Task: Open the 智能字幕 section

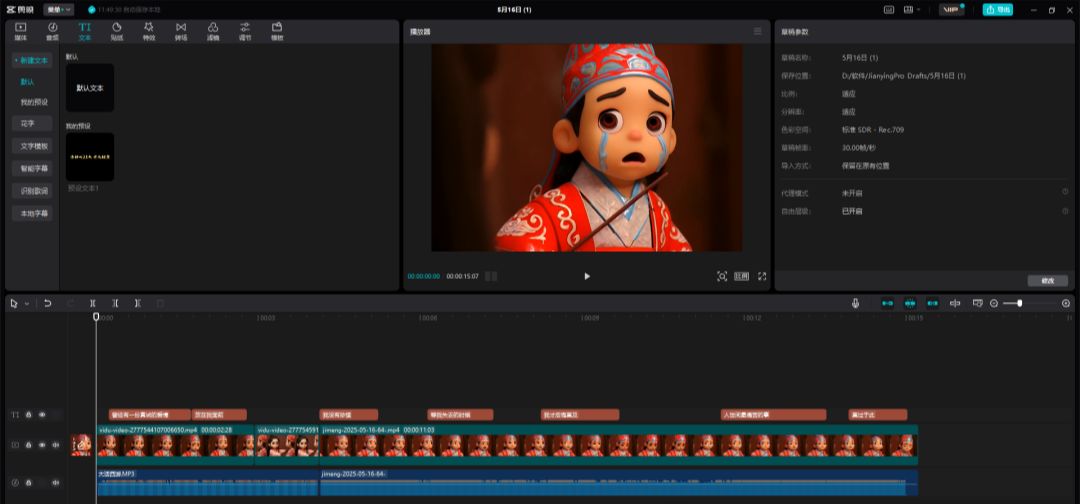Action: (32, 168)
